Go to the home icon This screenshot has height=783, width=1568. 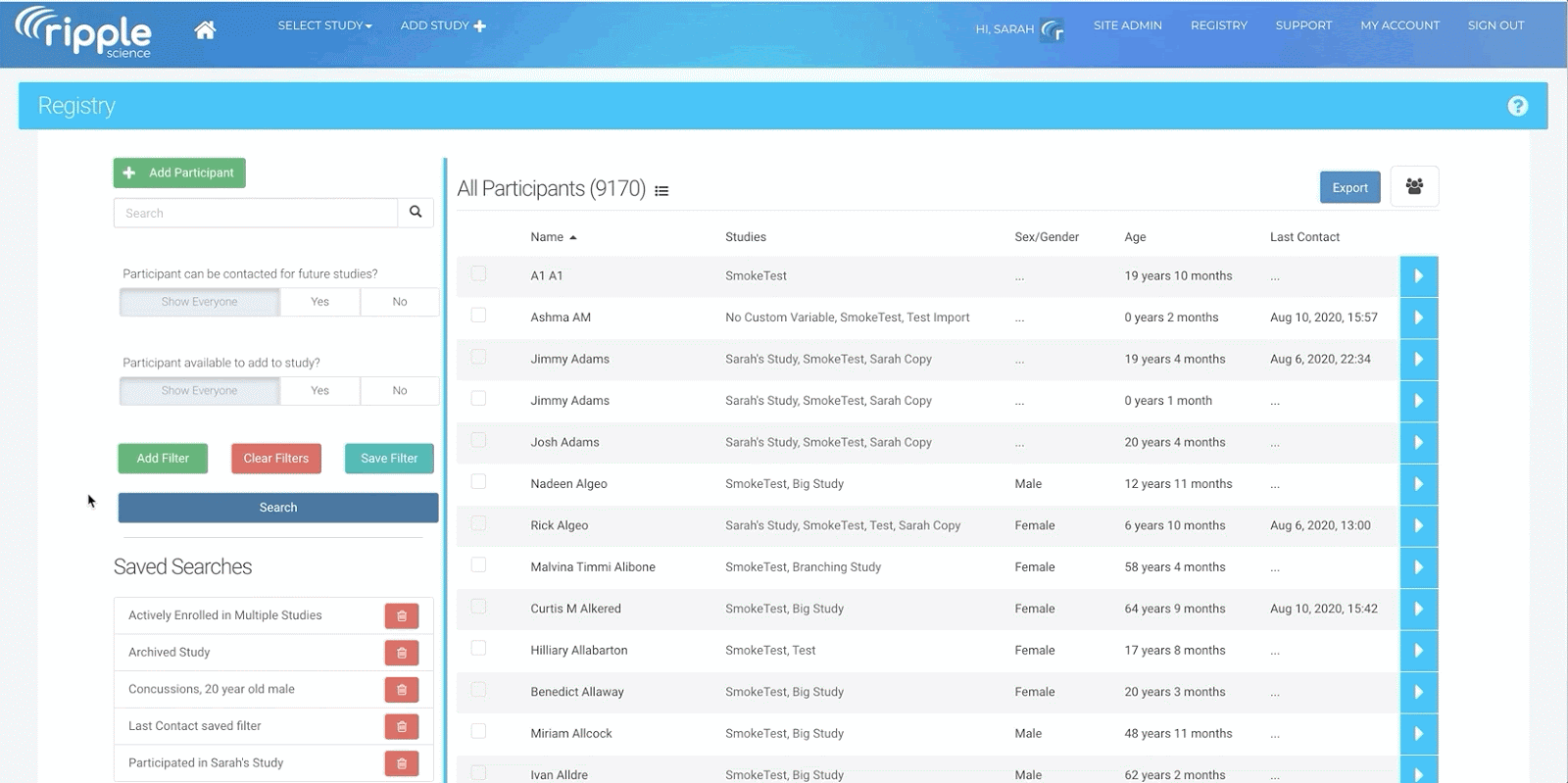[x=205, y=30]
